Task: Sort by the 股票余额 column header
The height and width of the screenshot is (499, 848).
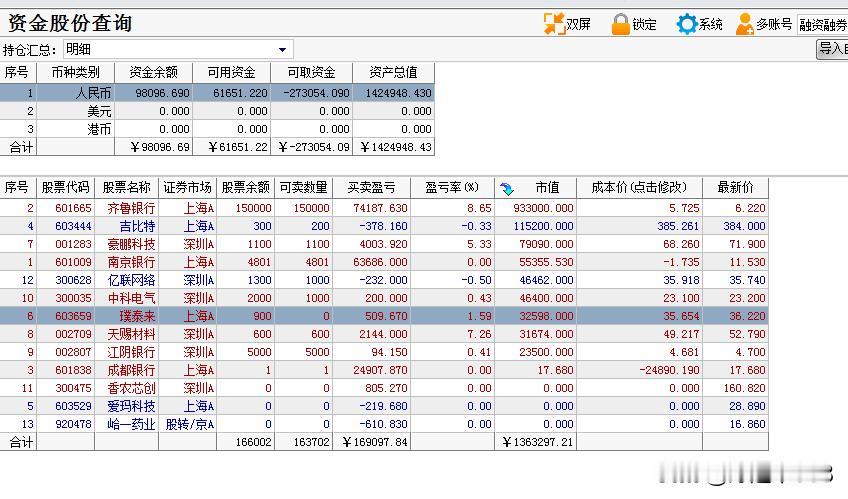Action: click(x=246, y=188)
